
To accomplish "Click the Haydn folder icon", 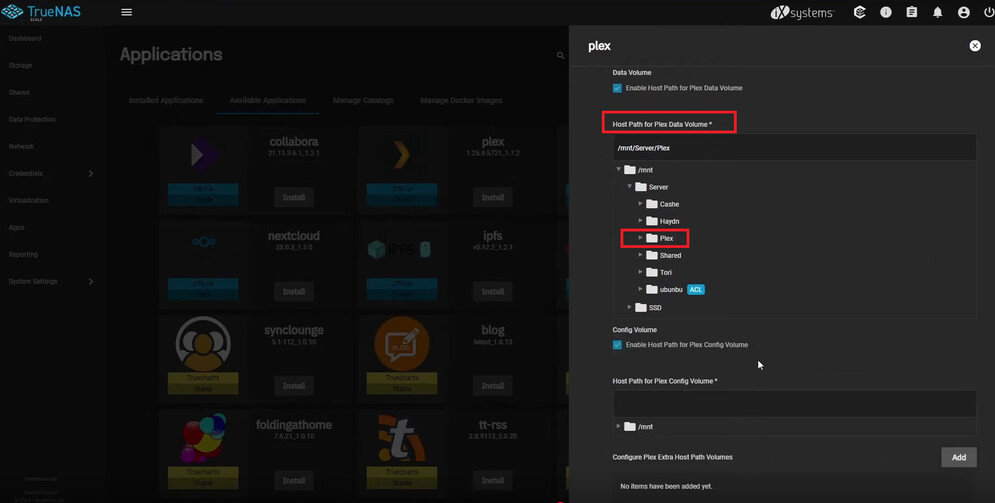I will coord(652,221).
